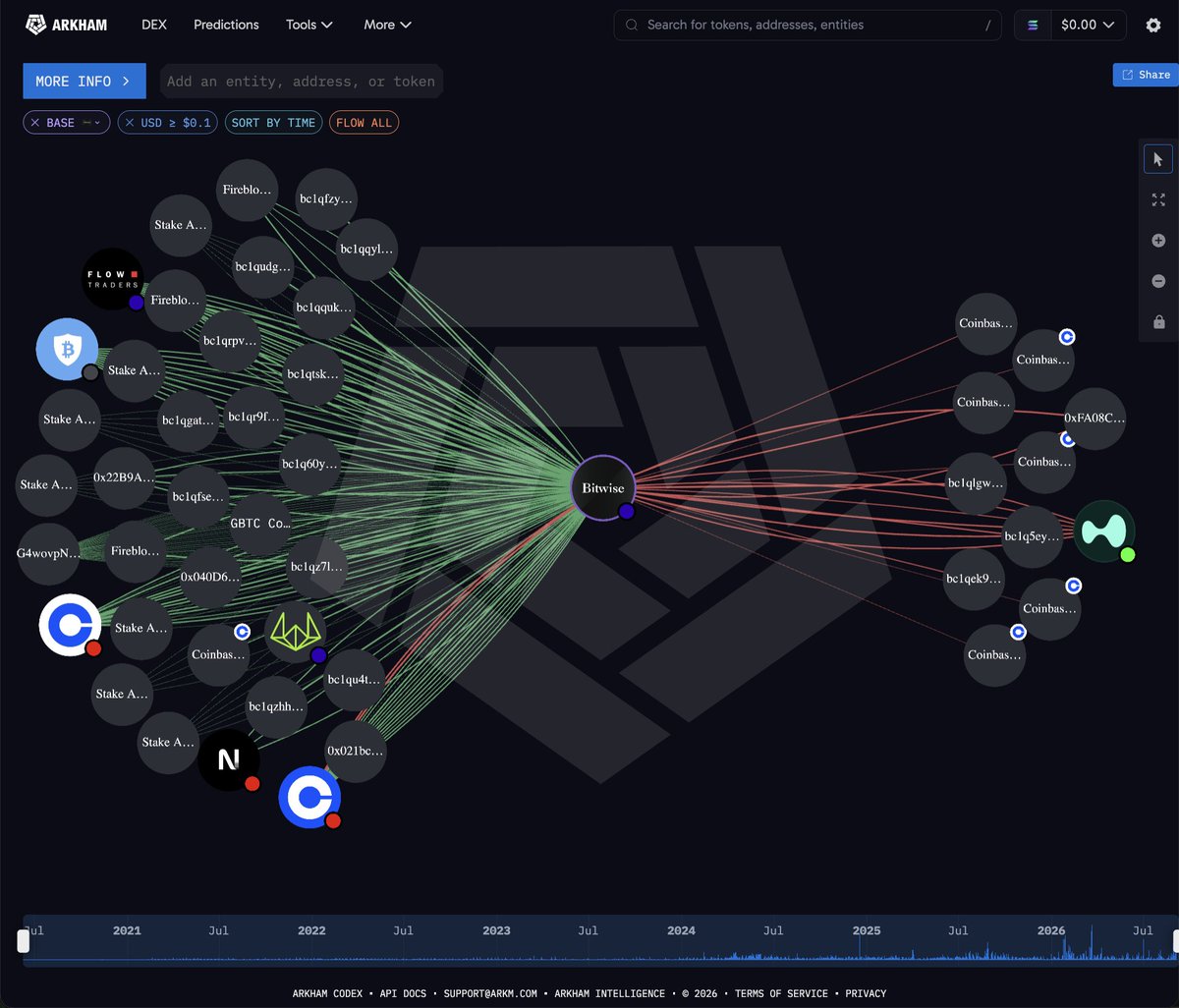1179x1008 pixels.
Task: Select the bc1qfse... node
Action: 199,497
